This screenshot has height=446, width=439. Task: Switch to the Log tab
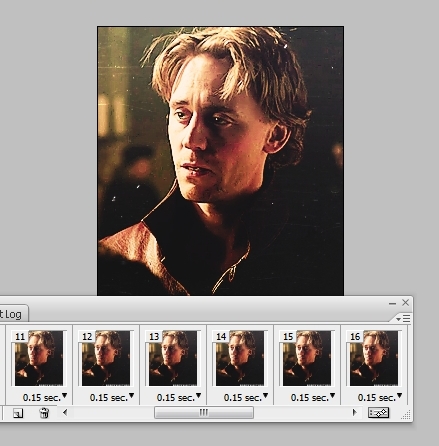tap(12, 314)
